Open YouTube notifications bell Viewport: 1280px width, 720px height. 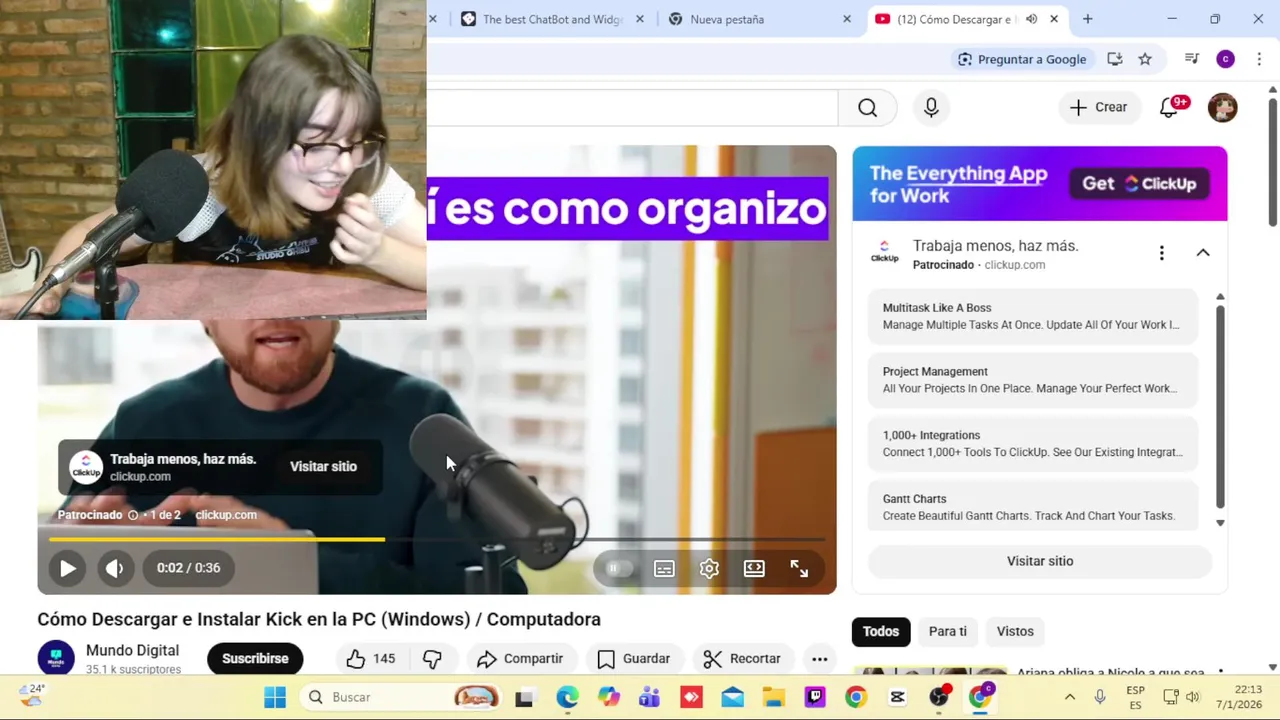1169,107
